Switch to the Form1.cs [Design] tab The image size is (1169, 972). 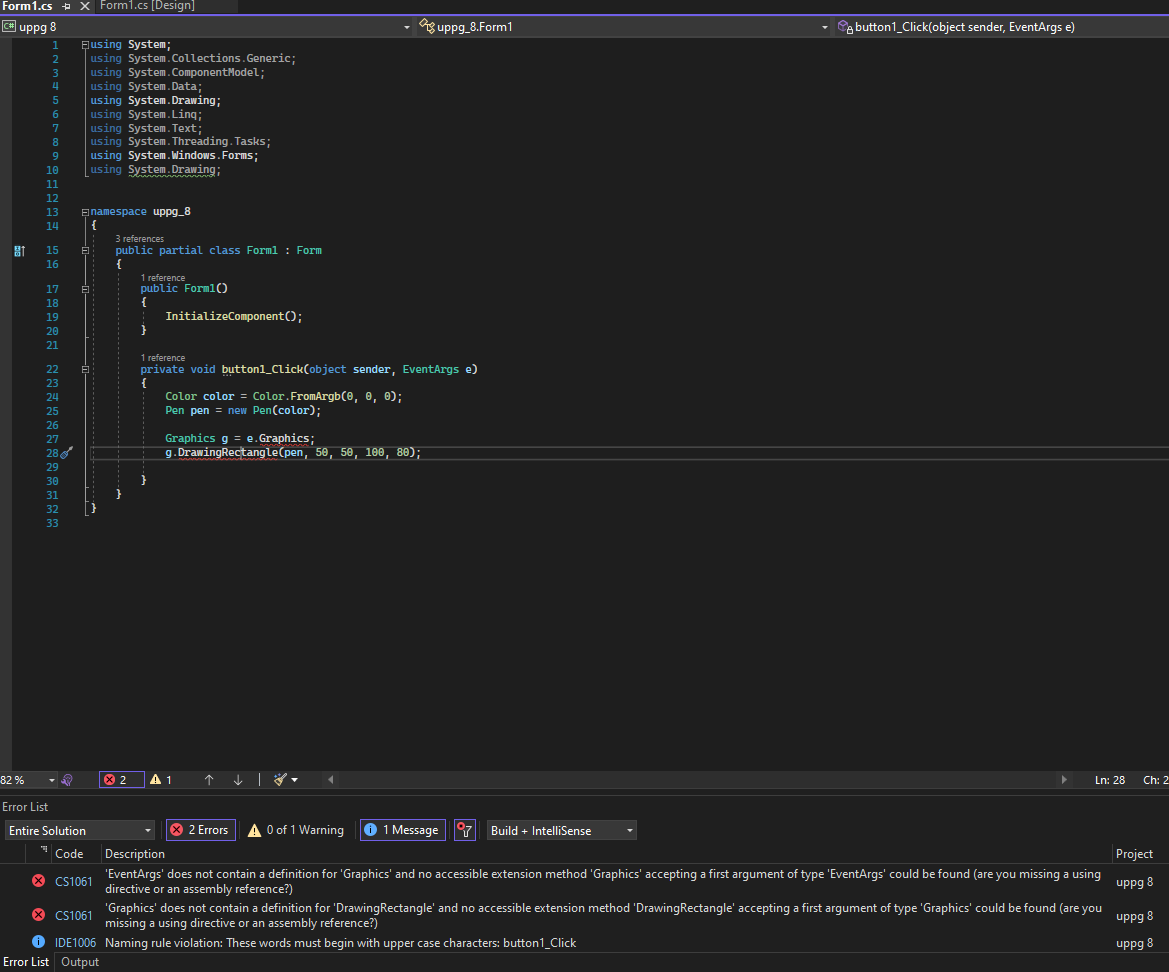[x=148, y=6]
